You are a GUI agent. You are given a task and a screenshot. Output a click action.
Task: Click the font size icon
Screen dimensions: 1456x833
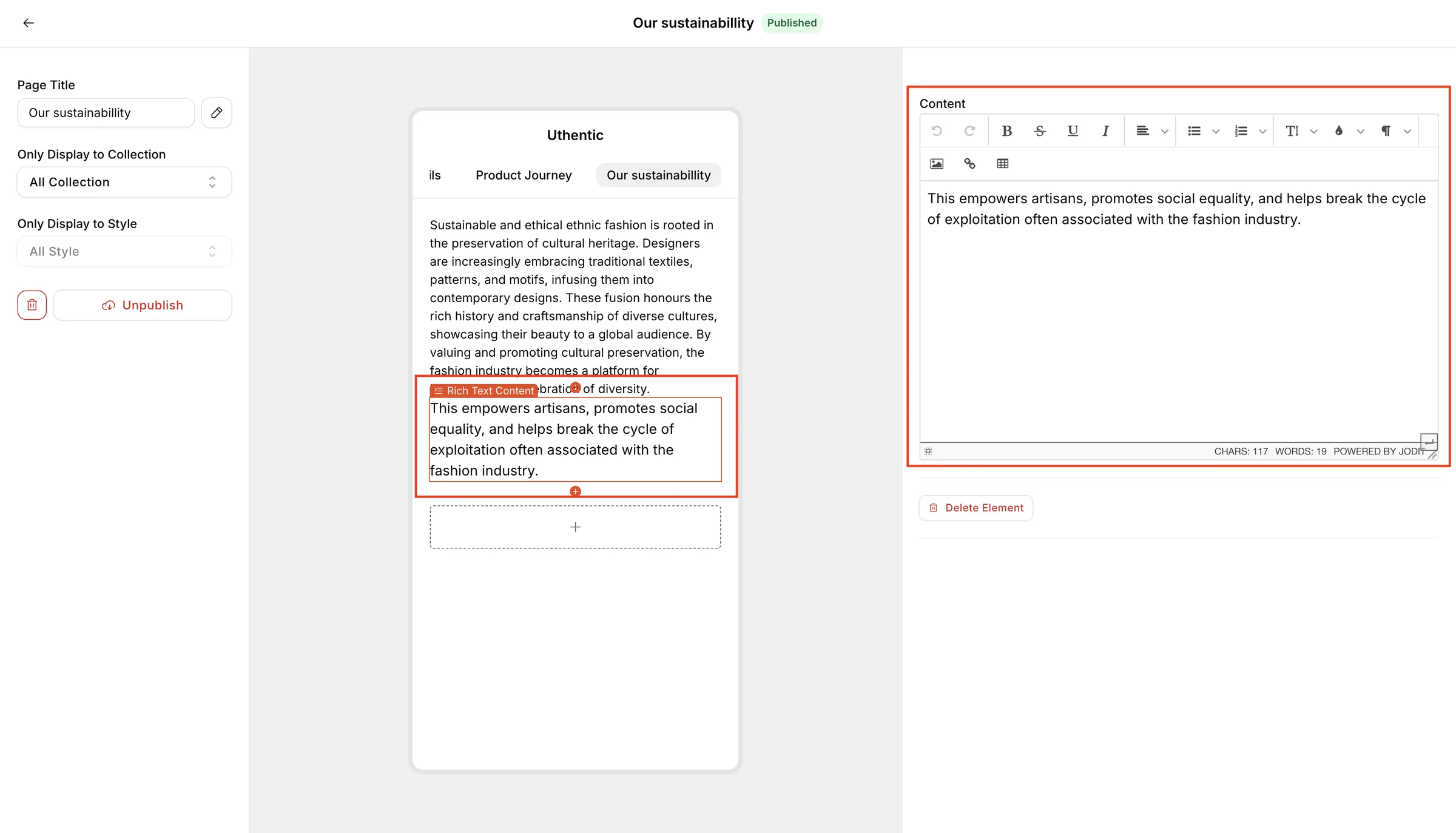pyautogui.click(x=1292, y=131)
